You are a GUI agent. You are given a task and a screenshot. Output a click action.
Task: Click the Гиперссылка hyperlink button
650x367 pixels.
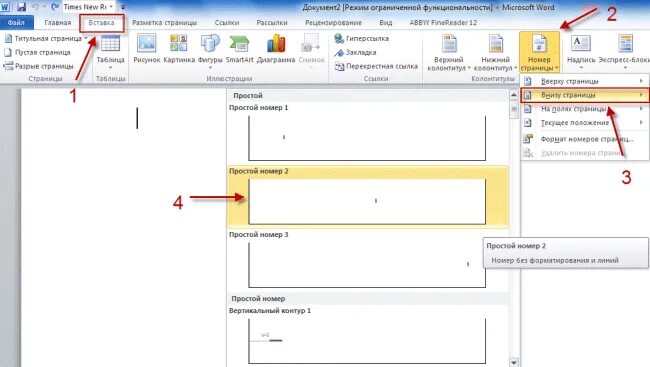point(361,39)
